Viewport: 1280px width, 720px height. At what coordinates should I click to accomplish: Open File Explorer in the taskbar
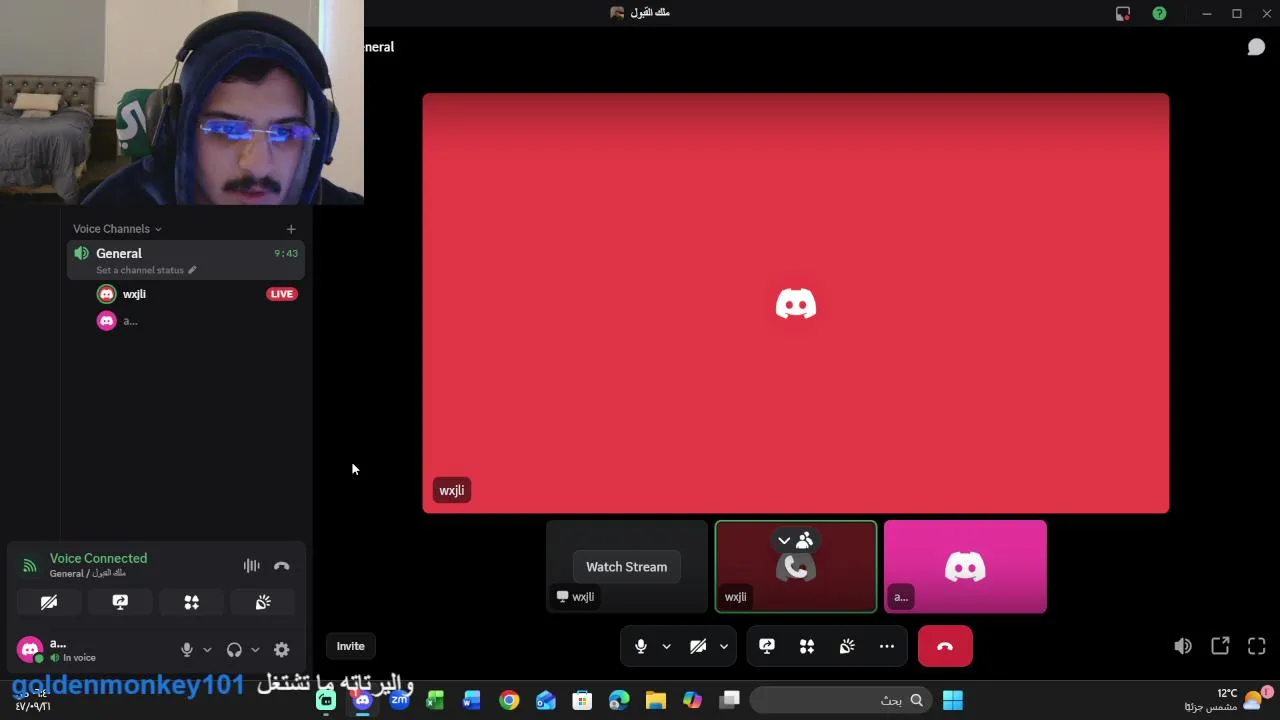[x=656, y=701]
